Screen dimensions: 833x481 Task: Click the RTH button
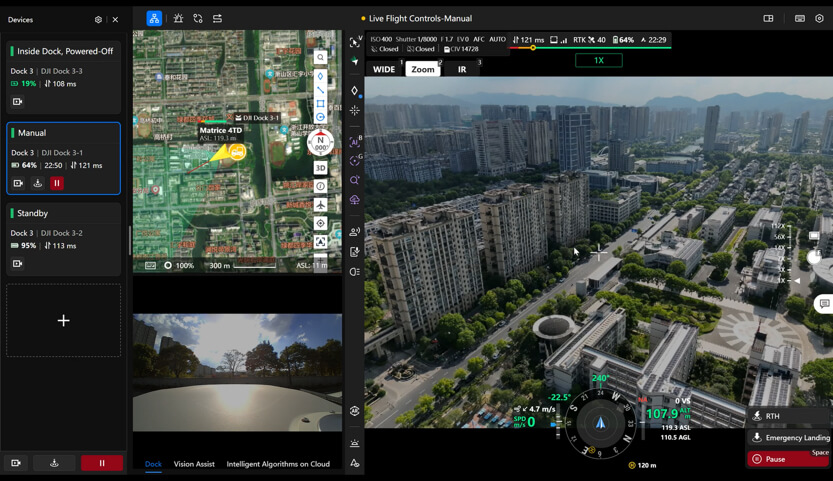pos(790,416)
